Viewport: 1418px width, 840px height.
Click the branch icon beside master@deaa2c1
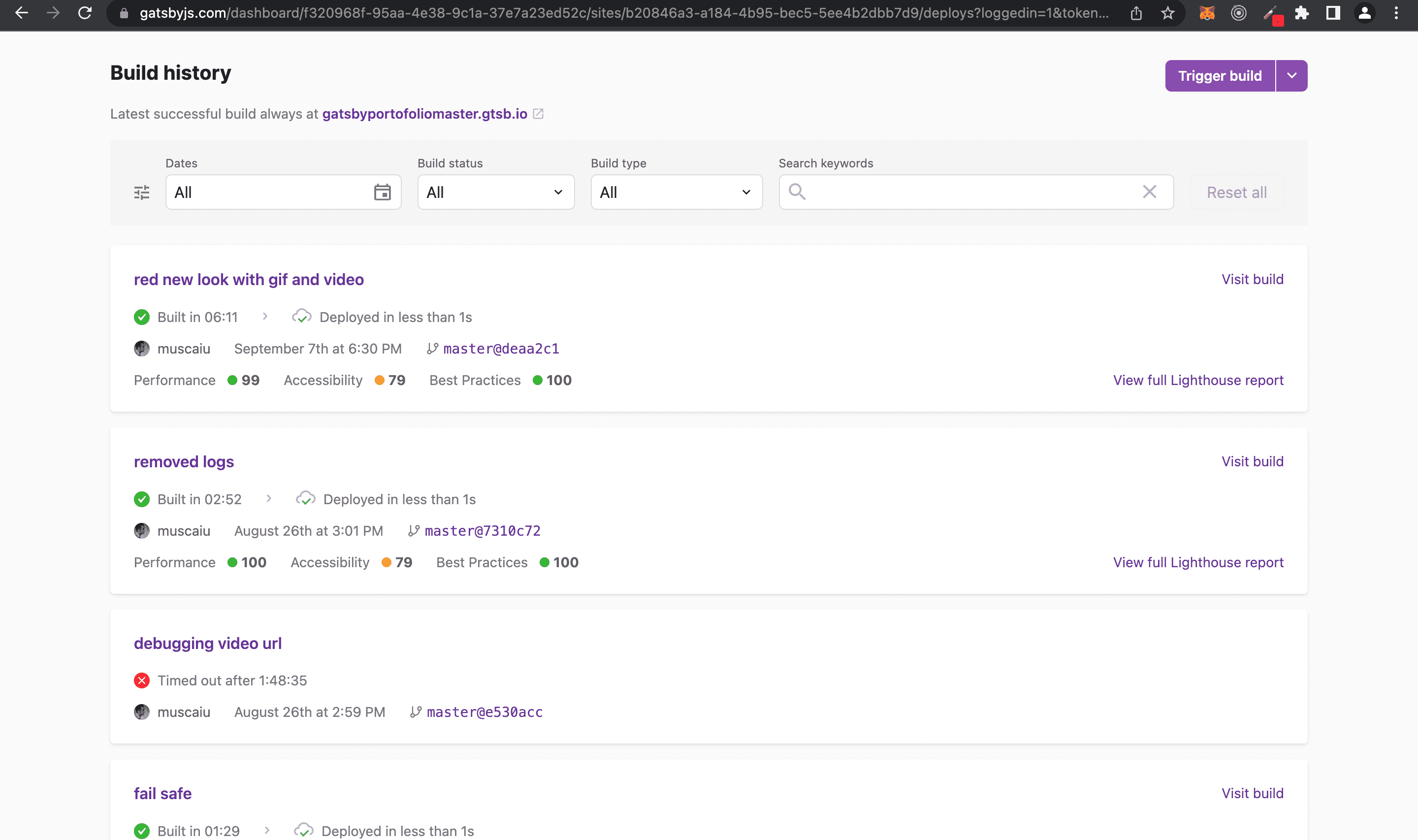pos(432,349)
